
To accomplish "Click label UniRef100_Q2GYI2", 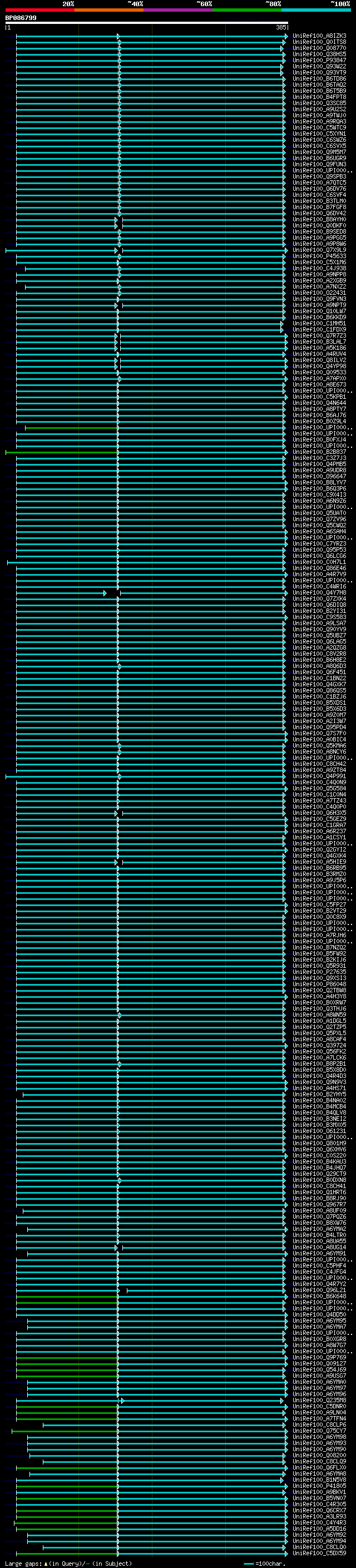I will [319, 850].
